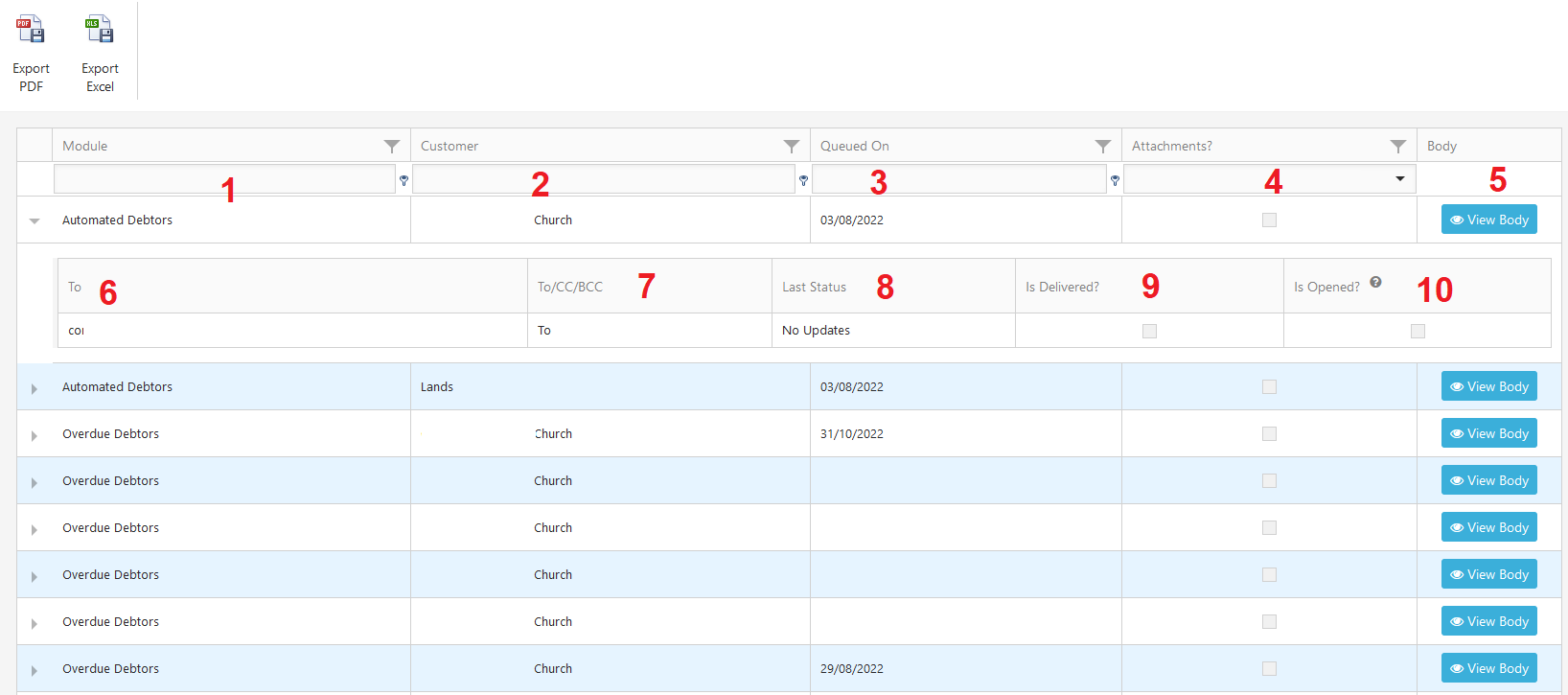Click the help icon next to Is Opened?
Image resolution: width=1568 pixels, height=695 pixels.
coord(1375,282)
